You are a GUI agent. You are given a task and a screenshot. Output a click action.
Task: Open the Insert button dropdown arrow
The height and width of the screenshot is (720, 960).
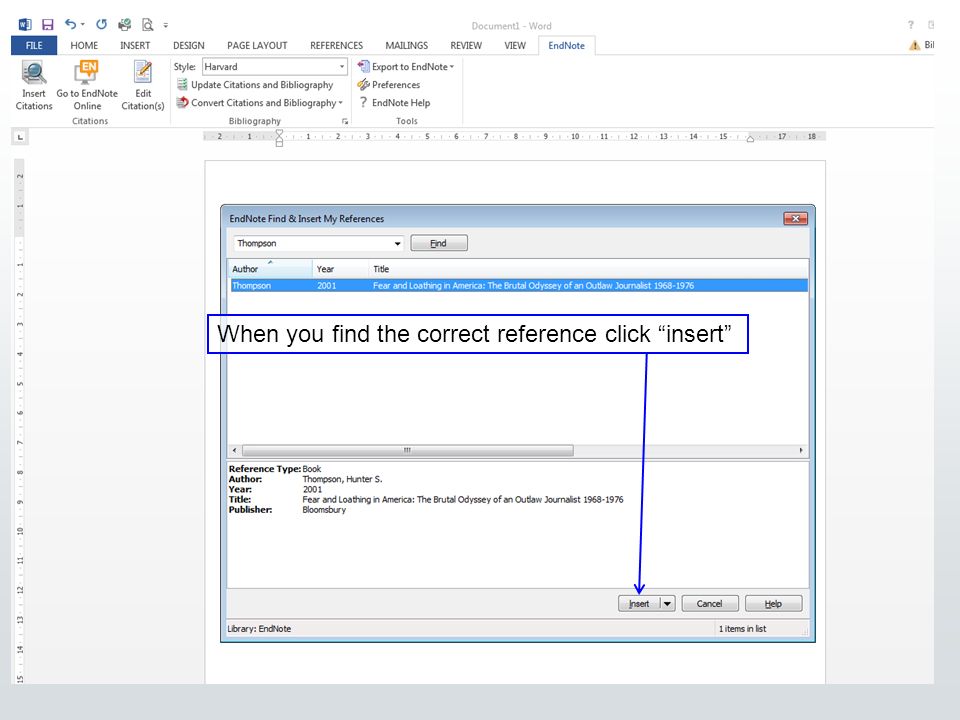point(667,604)
